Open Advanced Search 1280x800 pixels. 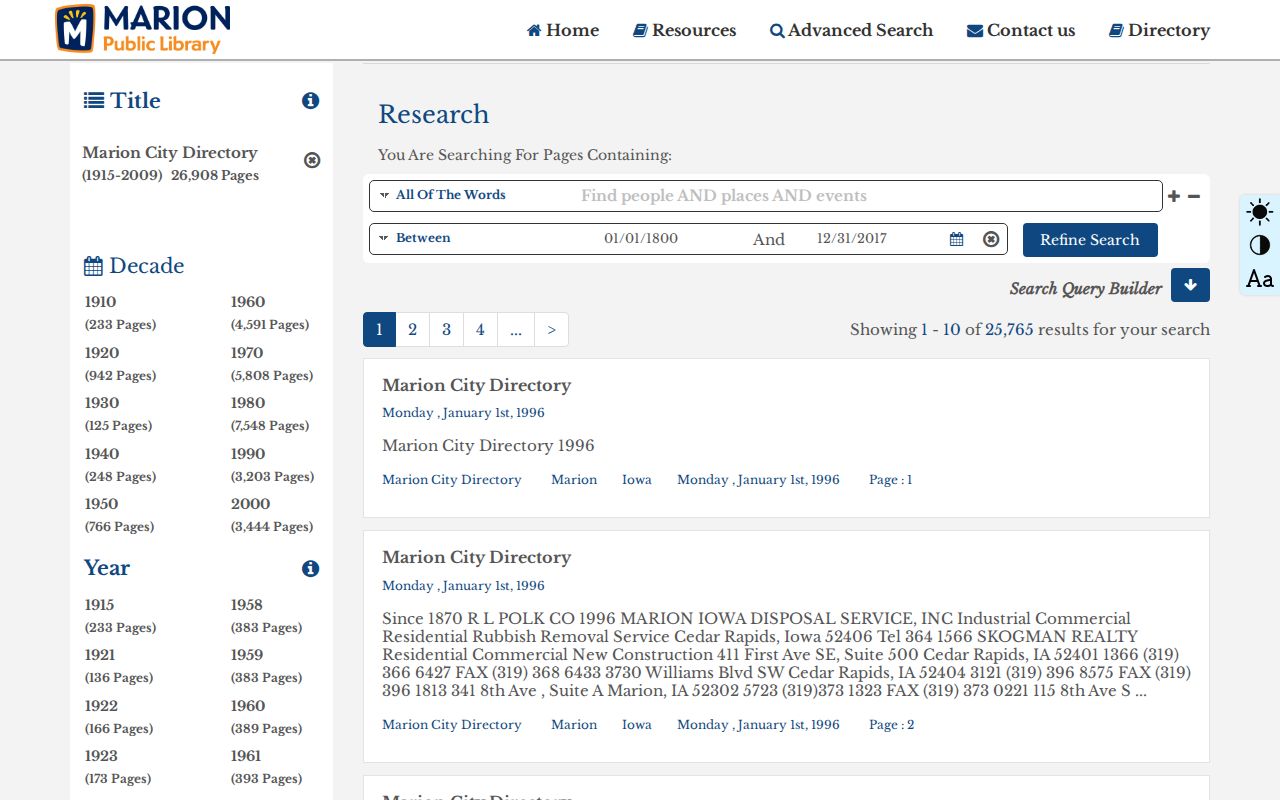851,30
